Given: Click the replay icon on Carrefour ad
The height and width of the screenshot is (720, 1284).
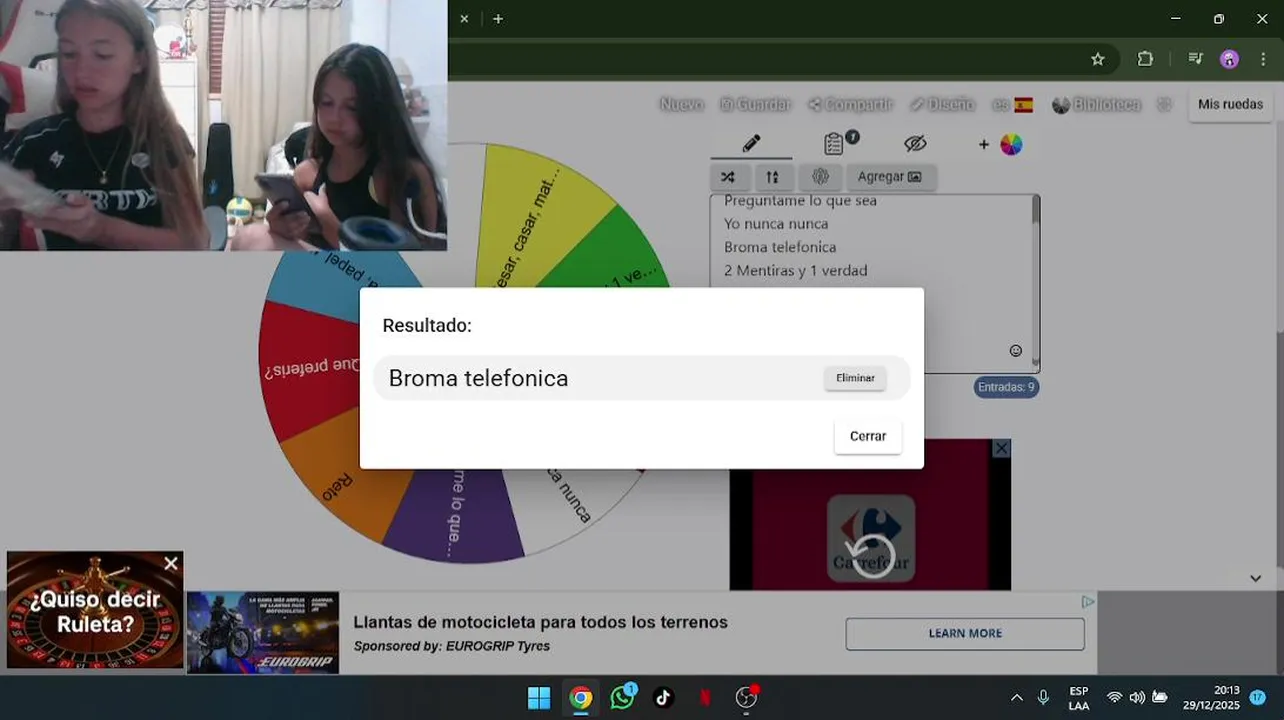Looking at the screenshot, I should (x=870, y=556).
